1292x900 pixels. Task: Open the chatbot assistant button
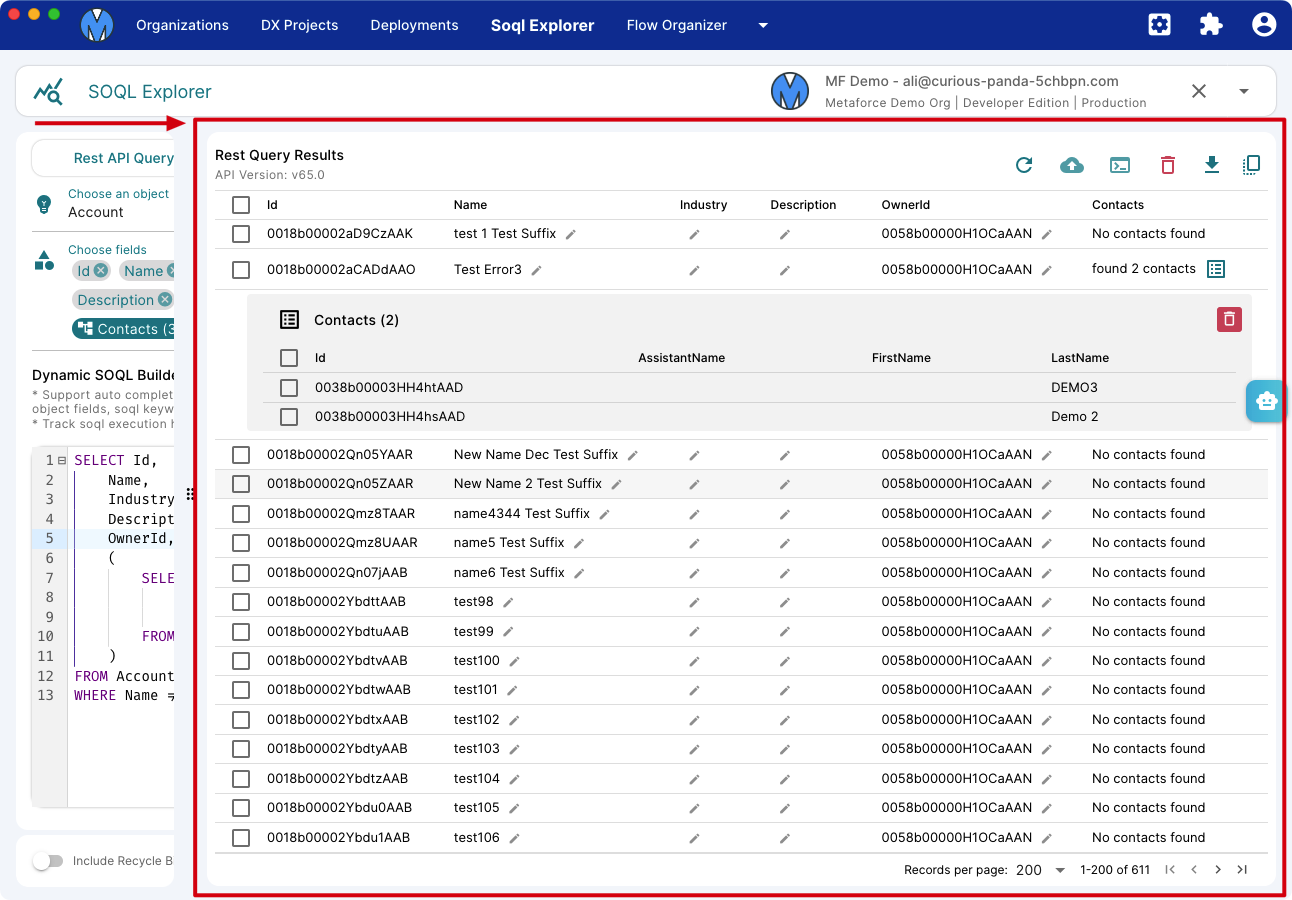click(x=1267, y=401)
